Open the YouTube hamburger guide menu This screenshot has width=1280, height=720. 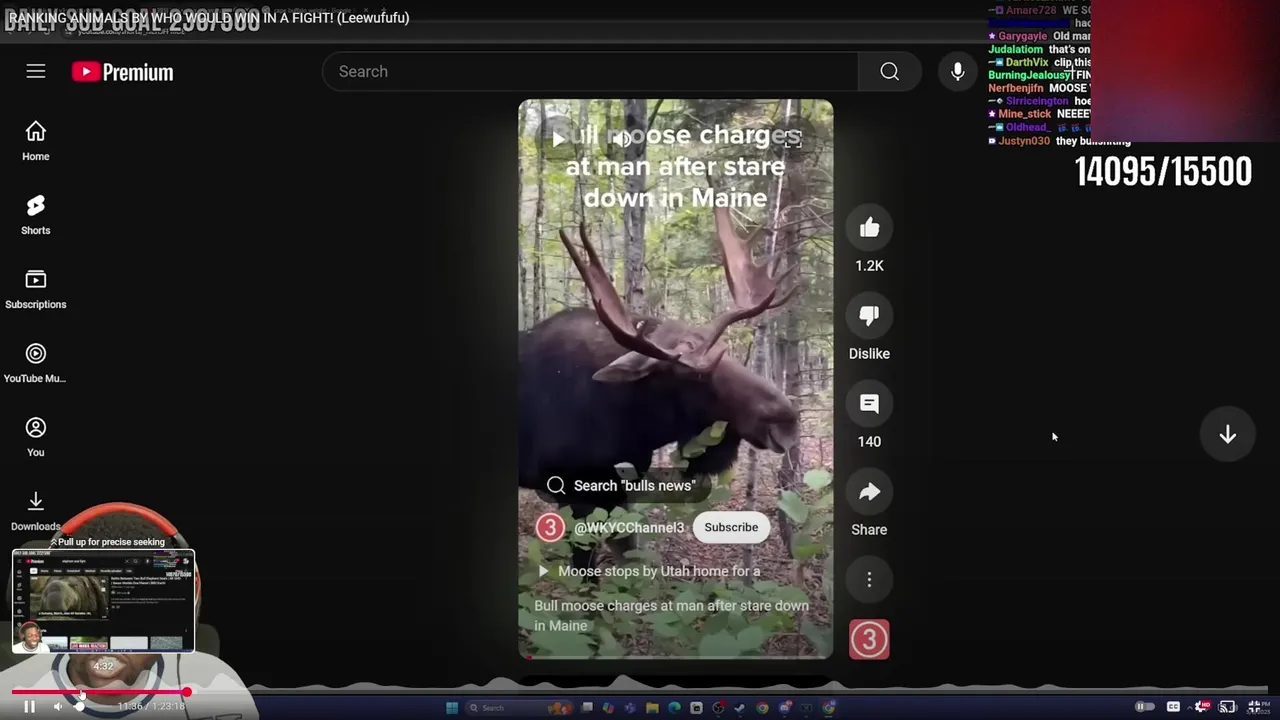tap(36, 71)
